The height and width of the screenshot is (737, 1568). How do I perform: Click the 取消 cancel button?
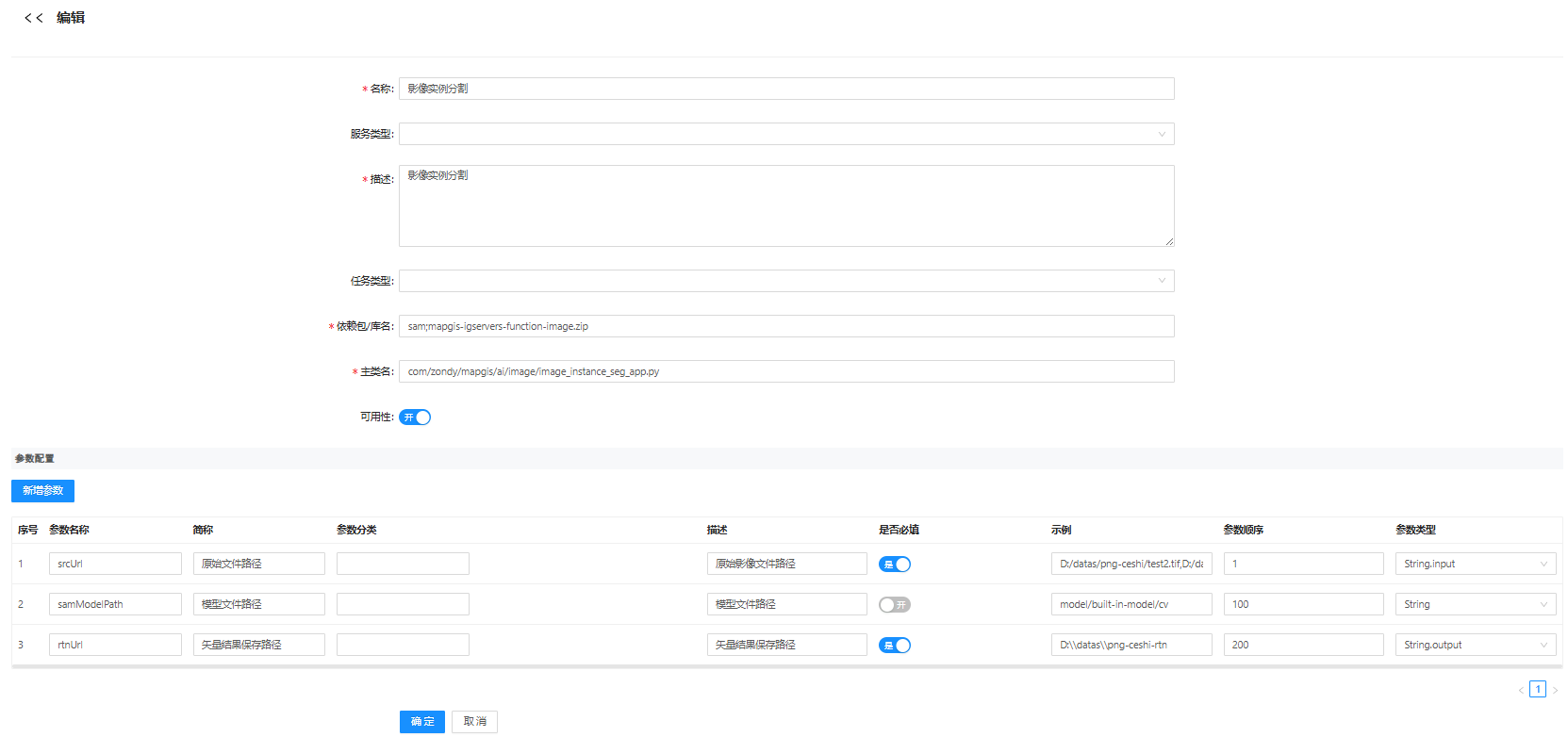click(474, 722)
